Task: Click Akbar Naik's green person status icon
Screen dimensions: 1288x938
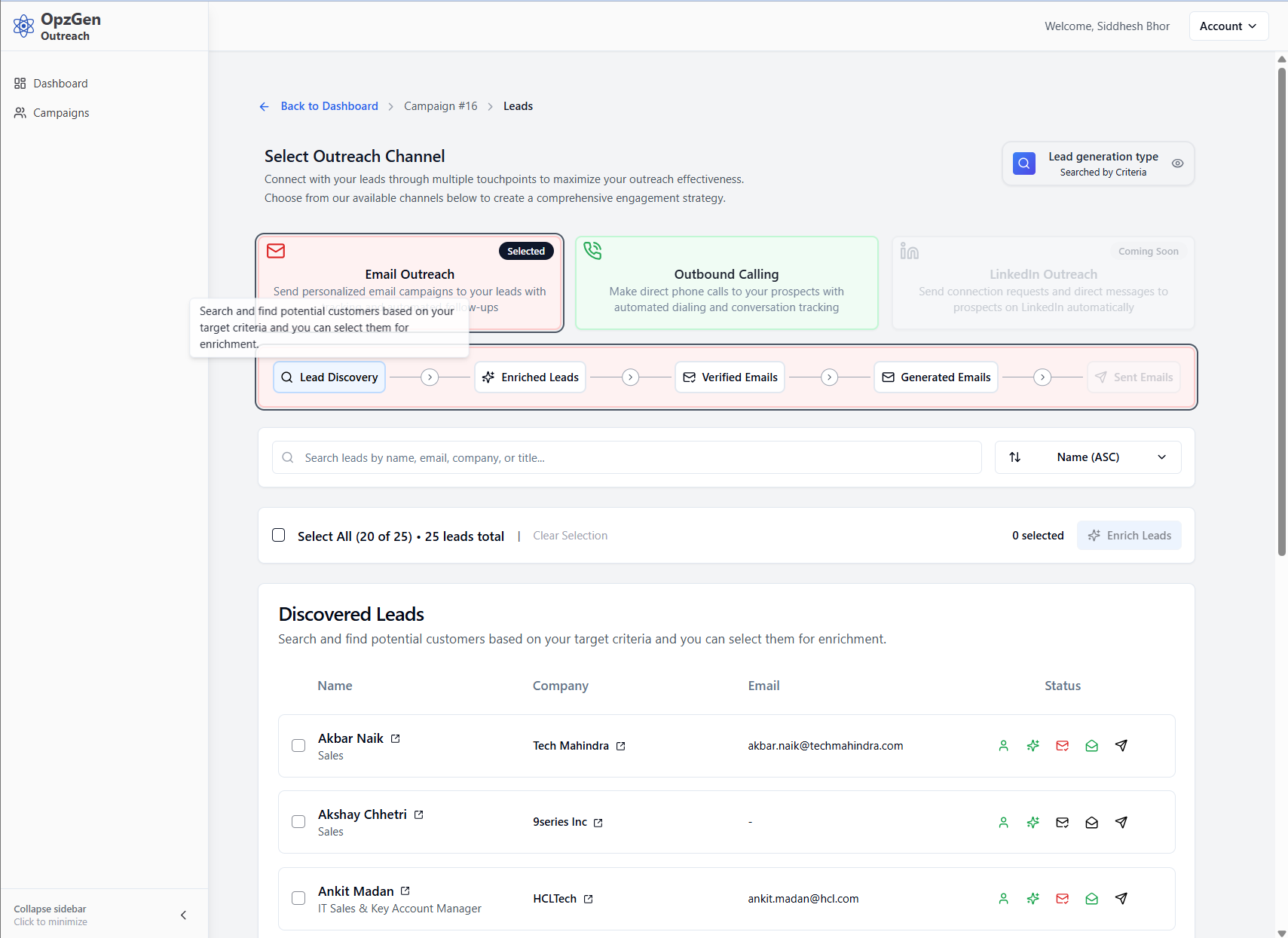Action: [x=1004, y=746]
